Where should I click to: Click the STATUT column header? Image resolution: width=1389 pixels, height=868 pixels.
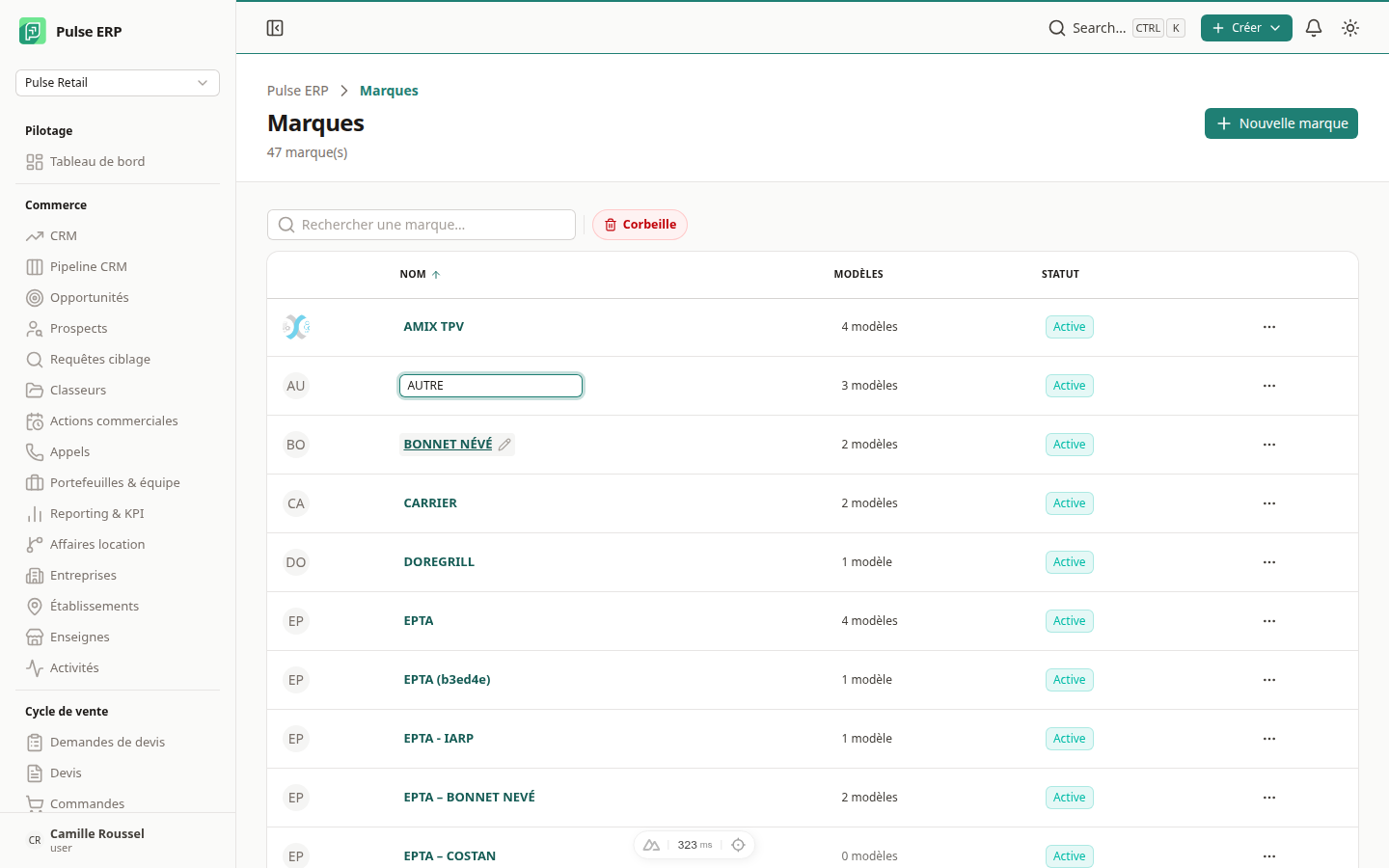(1060, 275)
